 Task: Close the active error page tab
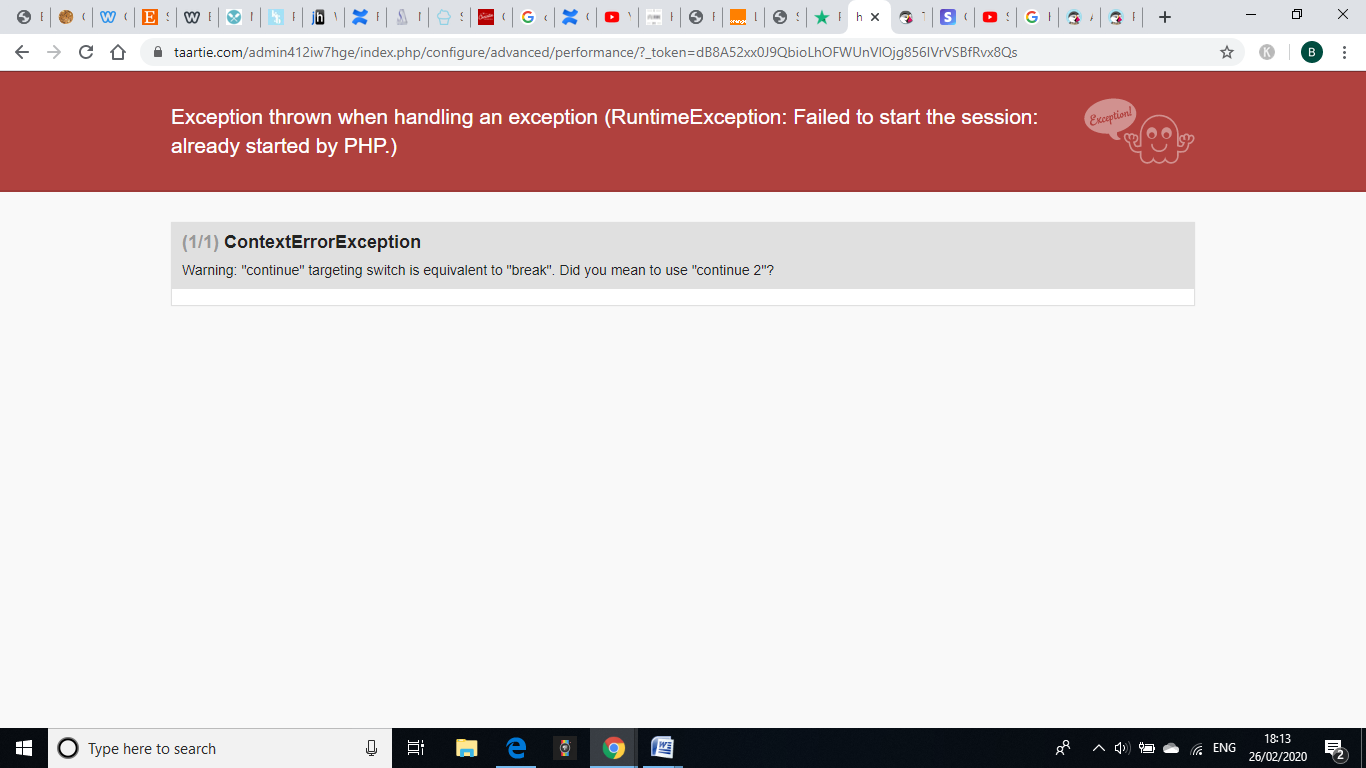tap(875, 17)
